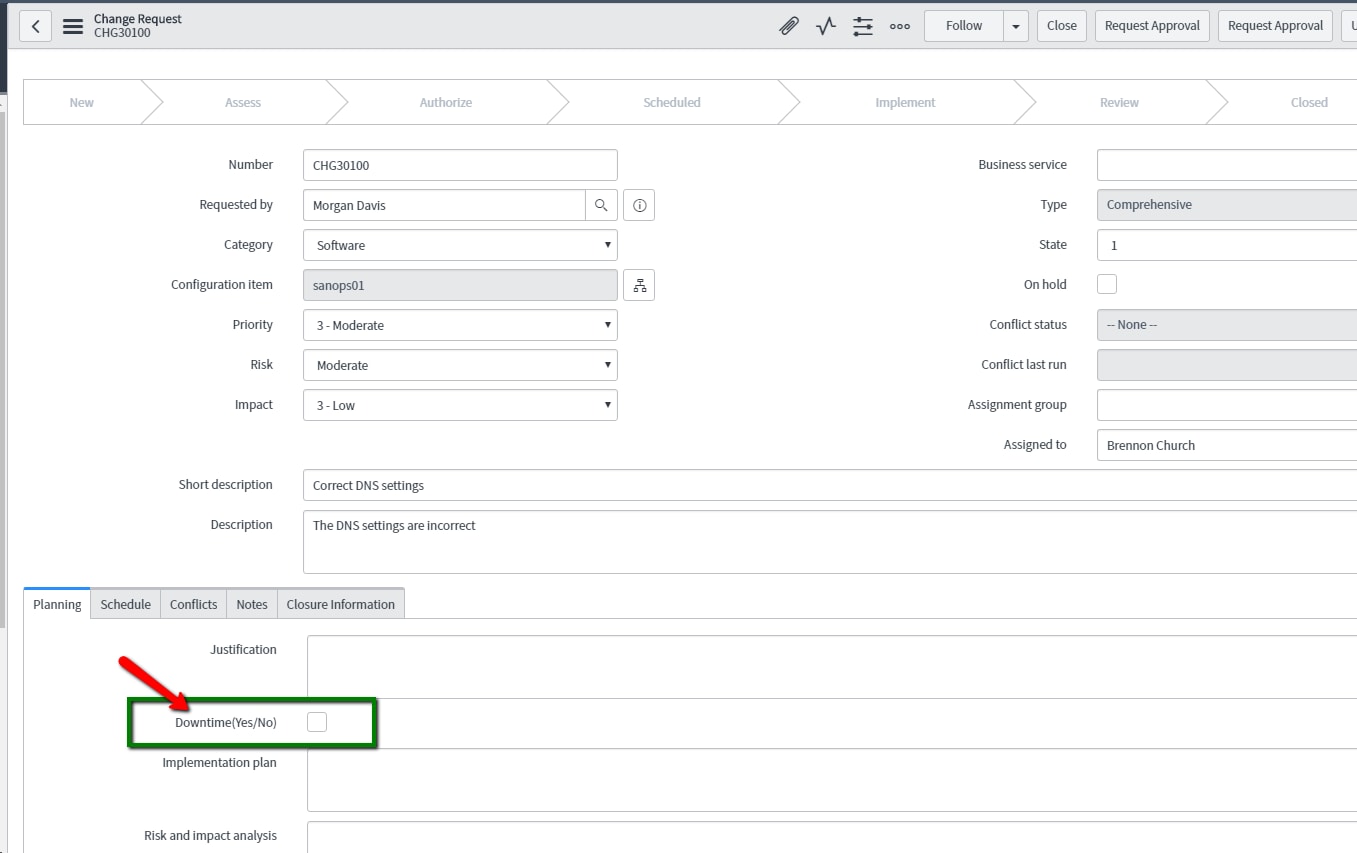
Task: Open the hamburger context menu icon
Action: tap(73, 26)
